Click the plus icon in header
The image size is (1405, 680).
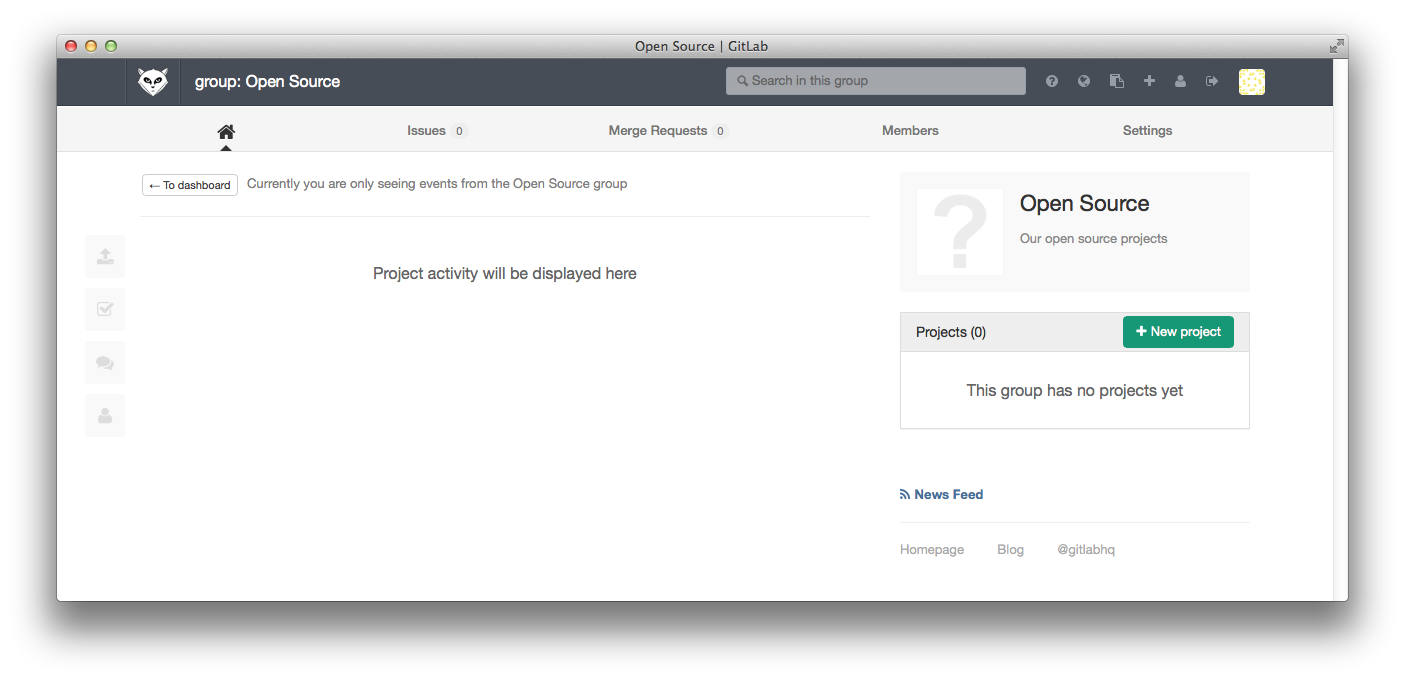point(1149,81)
